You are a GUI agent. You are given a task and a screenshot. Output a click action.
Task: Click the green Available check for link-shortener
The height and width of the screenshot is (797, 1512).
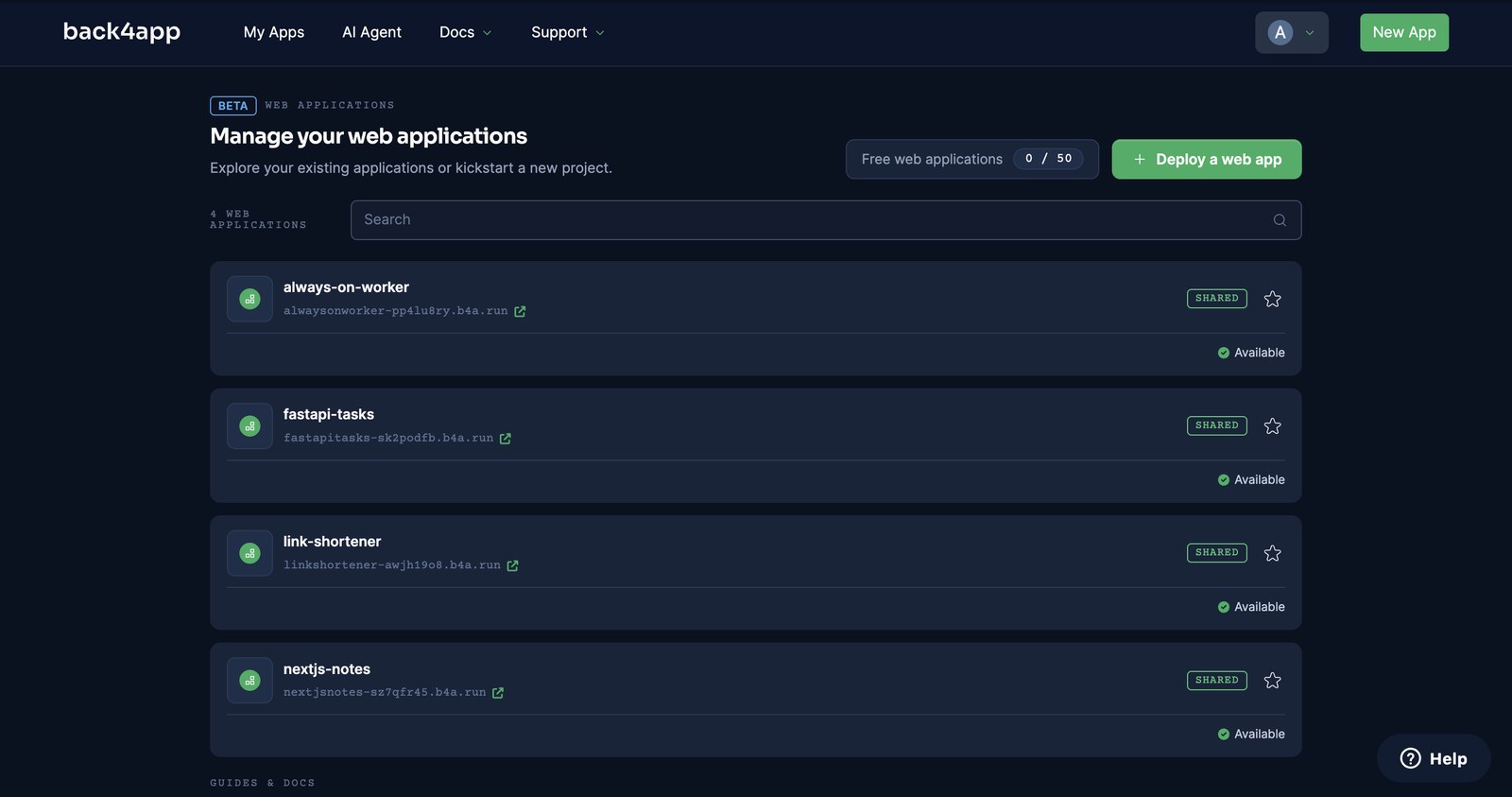pyautogui.click(x=1224, y=607)
